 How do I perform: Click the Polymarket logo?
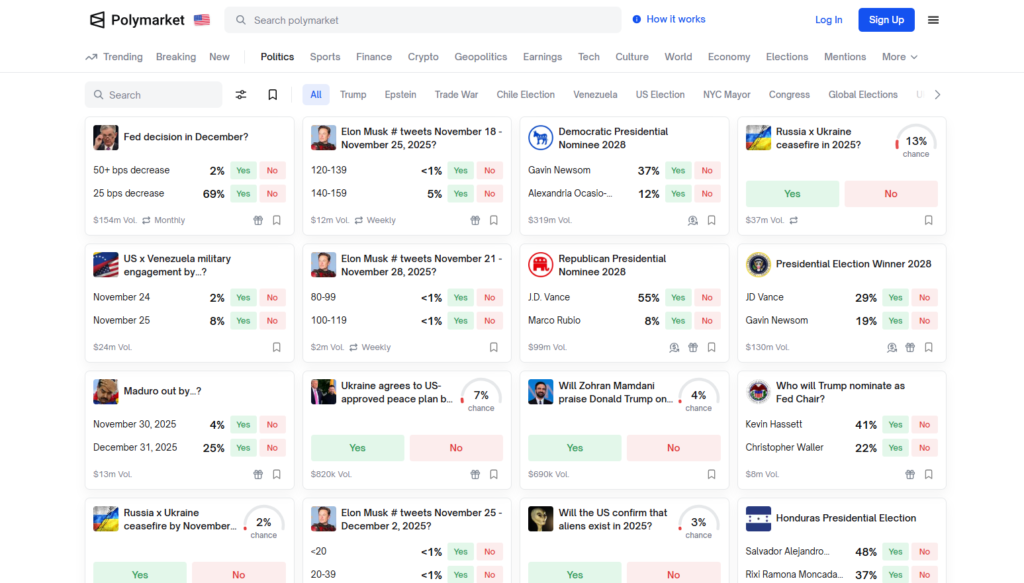(139, 20)
